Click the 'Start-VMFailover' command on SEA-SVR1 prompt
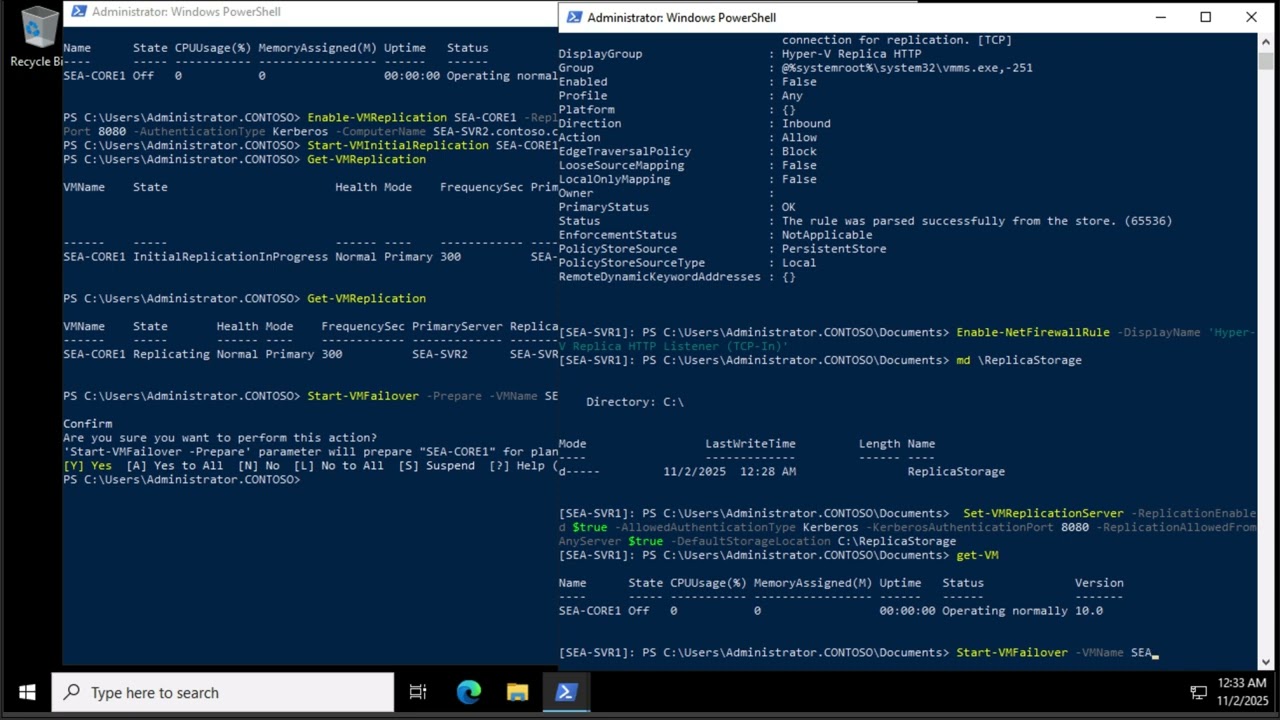The height and width of the screenshot is (720, 1280). click(1012, 653)
